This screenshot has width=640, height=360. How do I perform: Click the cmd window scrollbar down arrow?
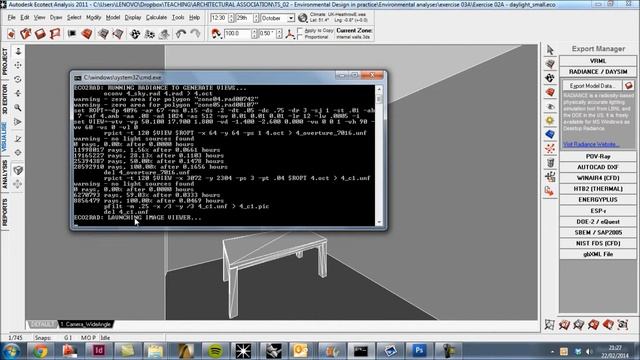(379, 222)
